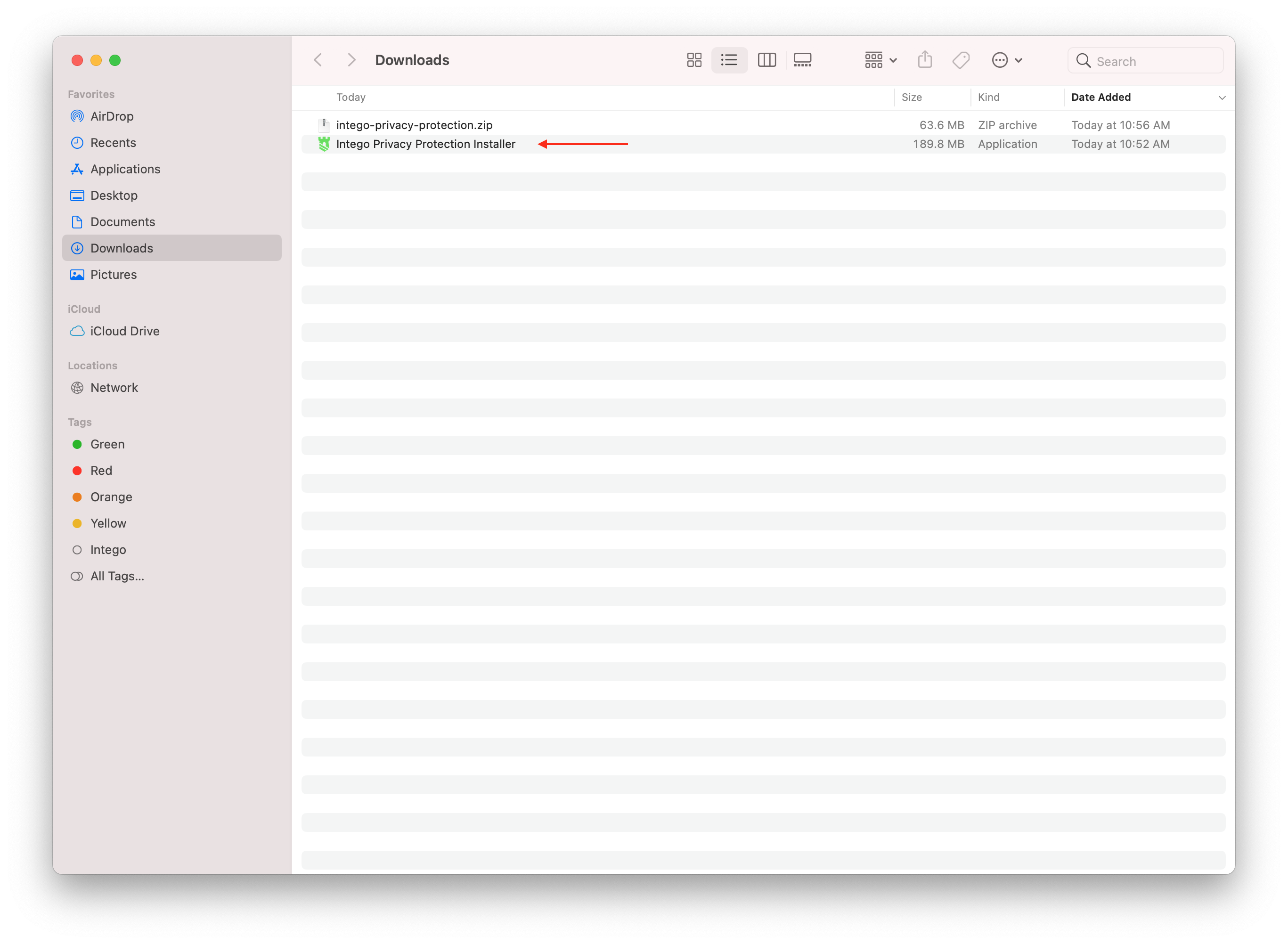Screen dimensions: 1288x944
Task: Open the More actions ellipsis menu
Action: [x=1006, y=60]
